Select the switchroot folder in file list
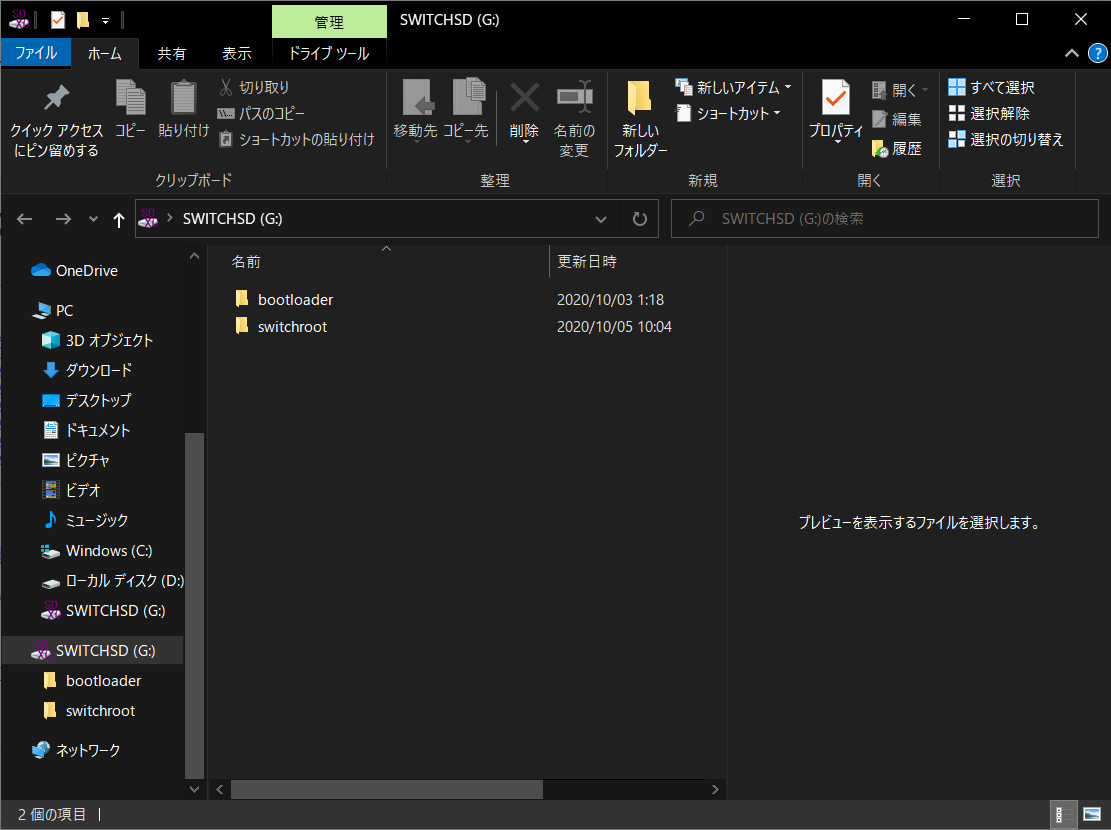 pyautogui.click(x=292, y=327)
